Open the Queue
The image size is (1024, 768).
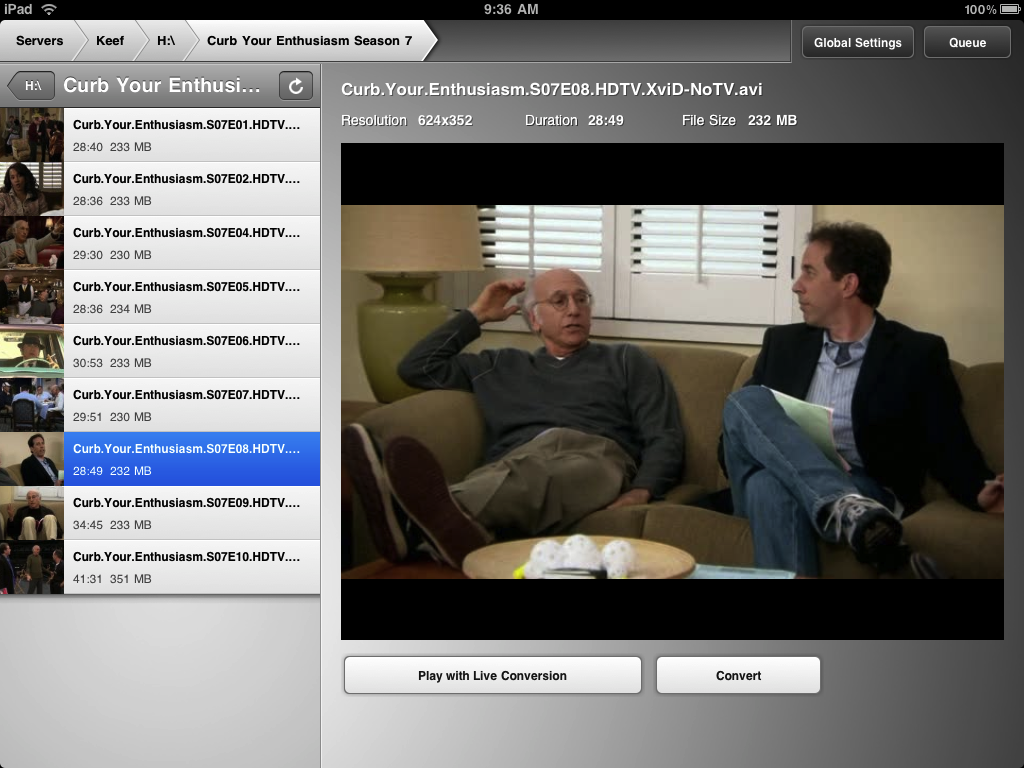click(967, 42)
